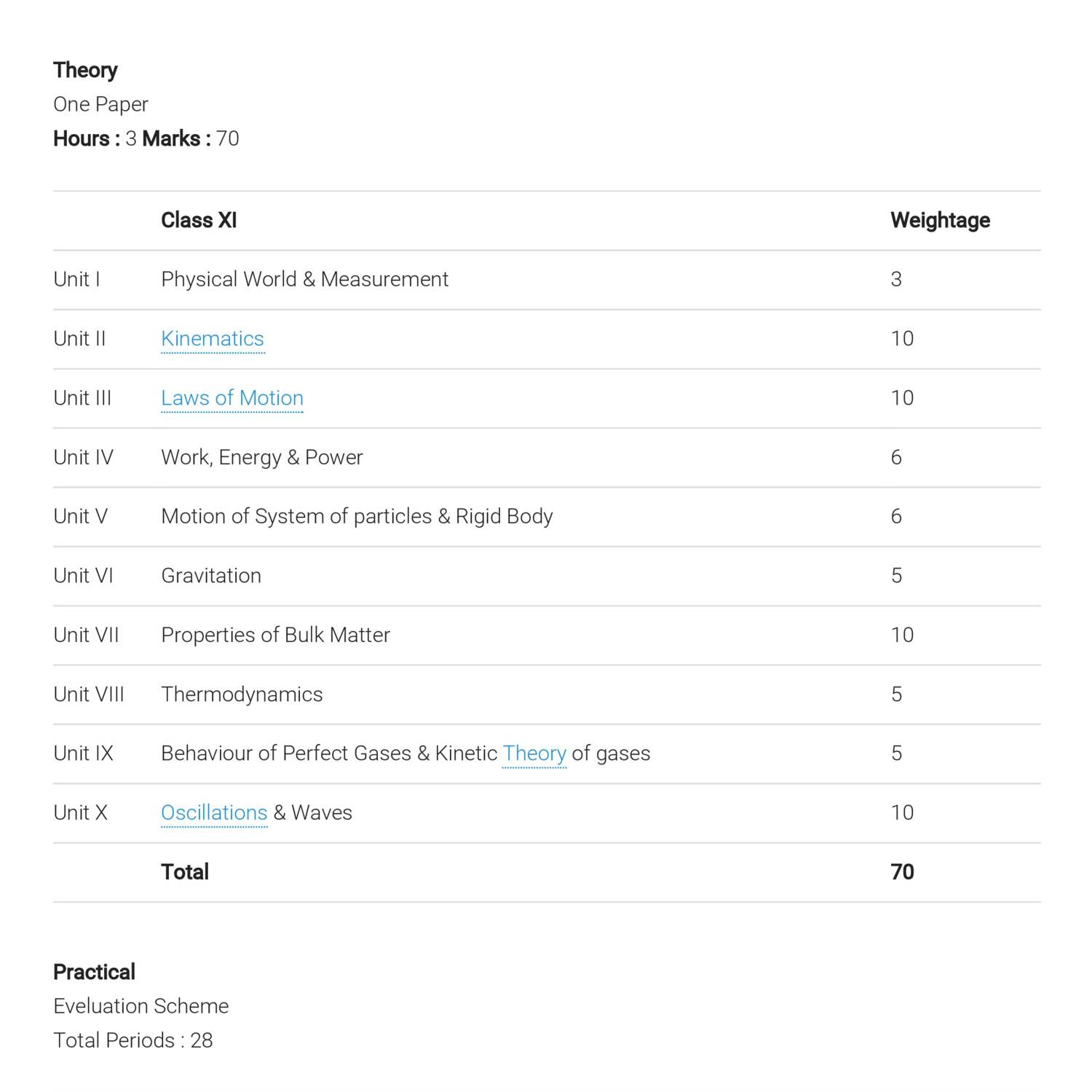
Task: Click the One Paper text
Action: point(100,104)
